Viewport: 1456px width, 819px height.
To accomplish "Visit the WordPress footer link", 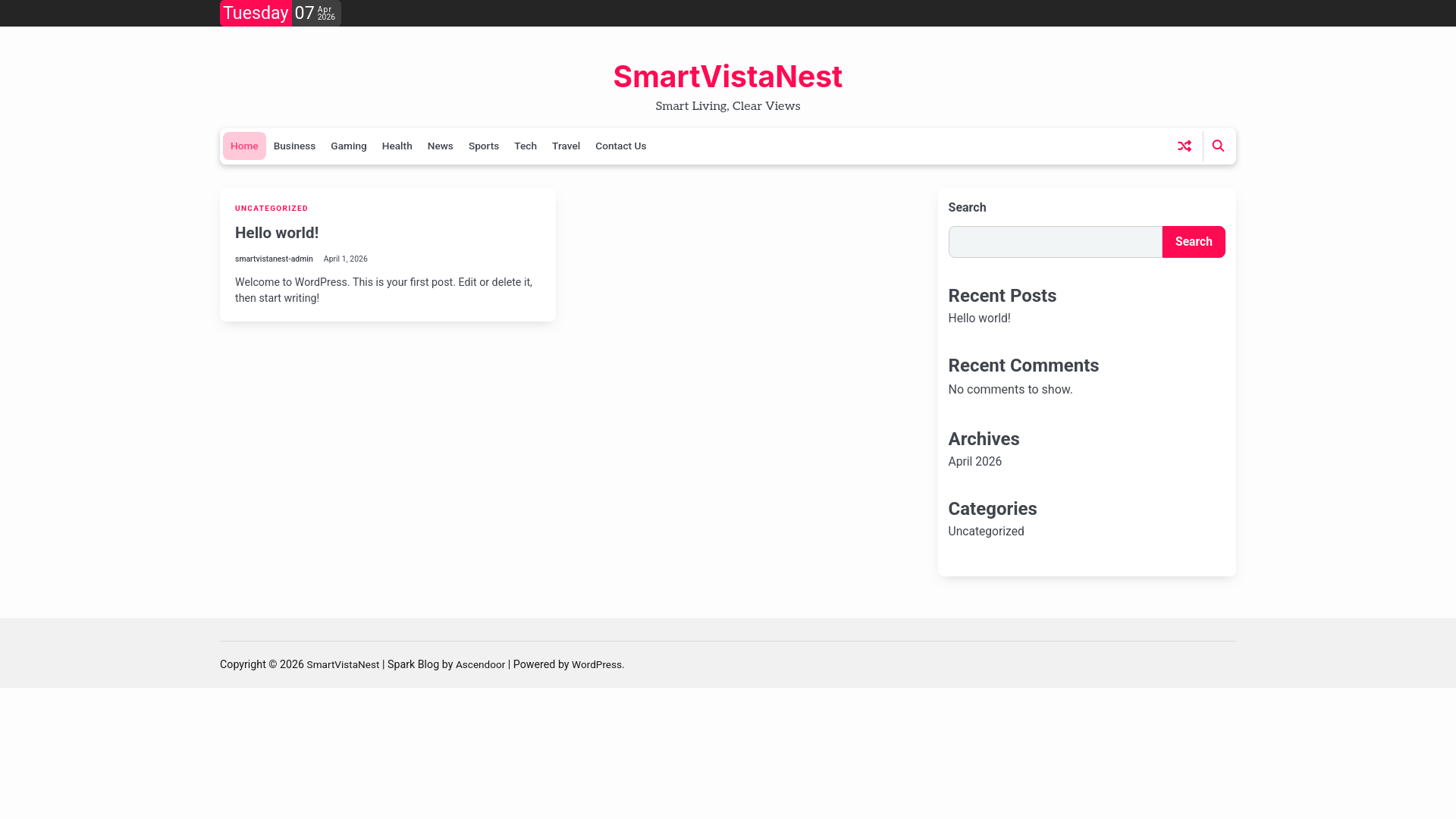I will point(597,665).
